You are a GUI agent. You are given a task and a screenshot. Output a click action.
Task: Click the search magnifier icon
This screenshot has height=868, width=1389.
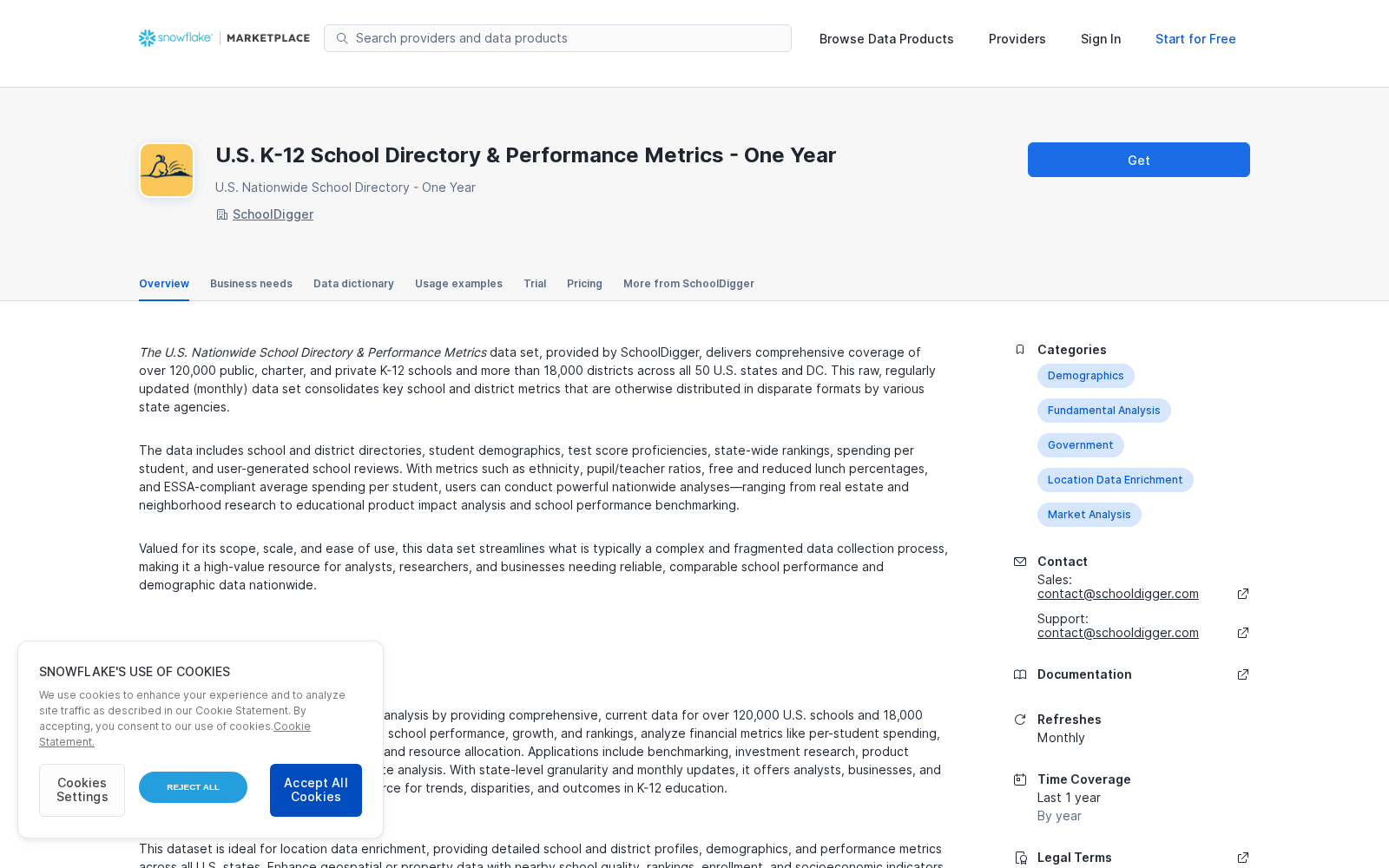(342, 38)
